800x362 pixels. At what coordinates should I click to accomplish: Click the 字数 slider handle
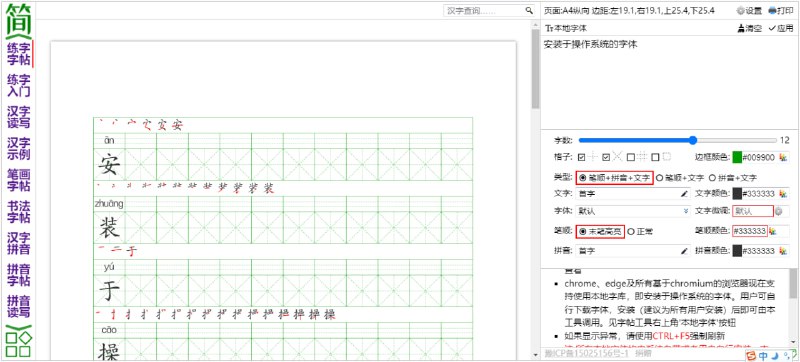(x=692, y=140)
